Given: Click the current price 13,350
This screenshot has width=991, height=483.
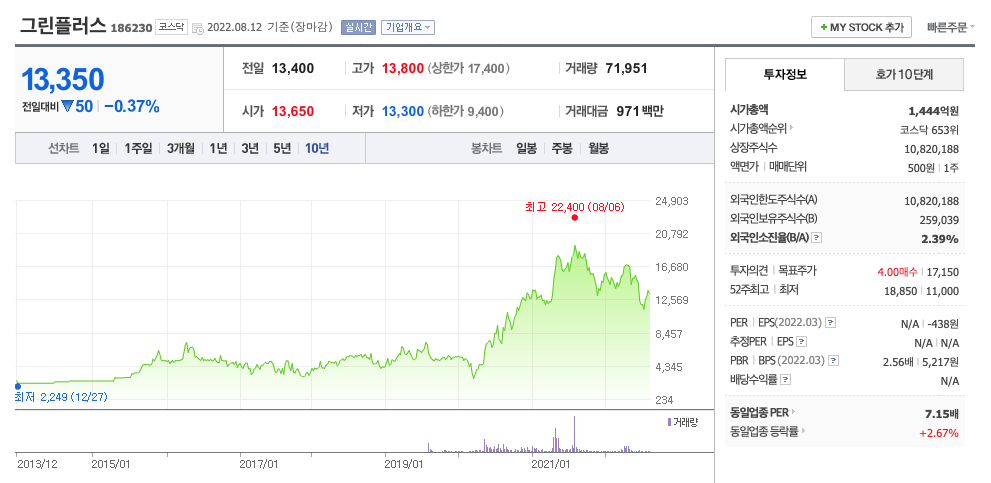Looking at the screenshot, I should click(63, 79).
